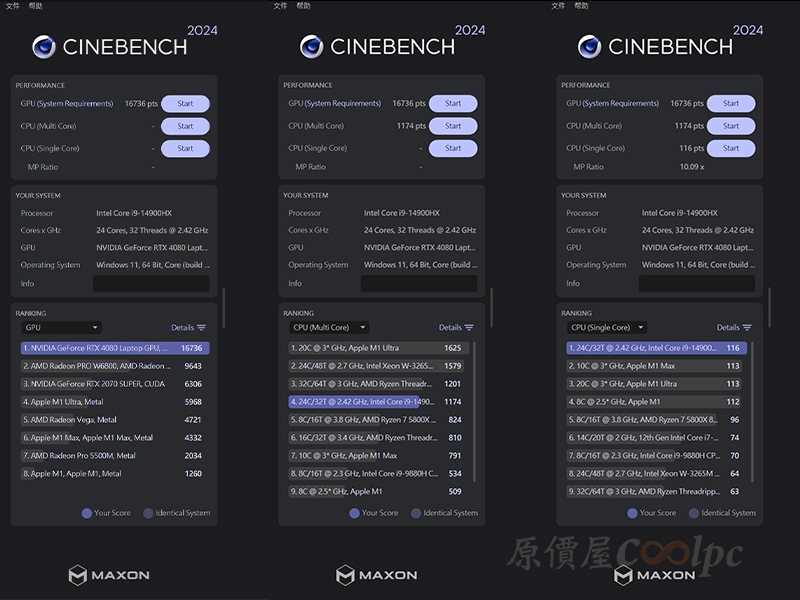Start CPU (Multi Core) test showing 1174 pts, Multi Core ranking window

(x=453, y=126)
